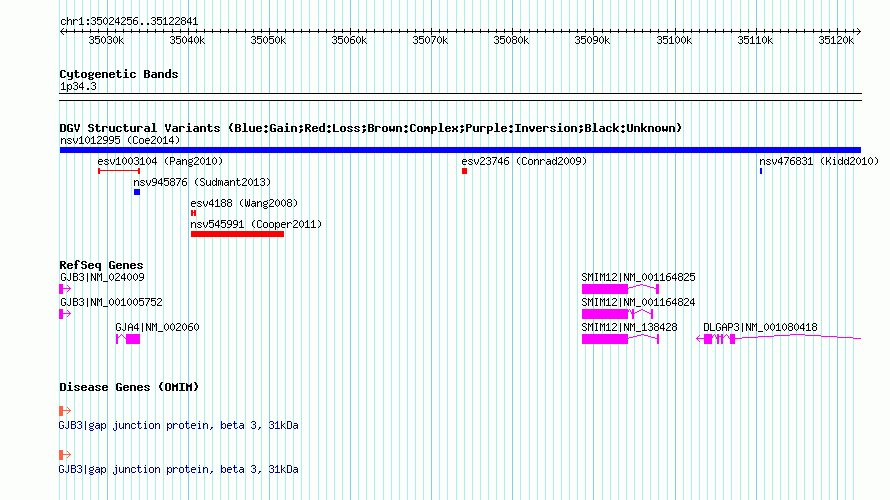Open nsv1012995 (Coe2014) label
890x500 pixels.
120,140
